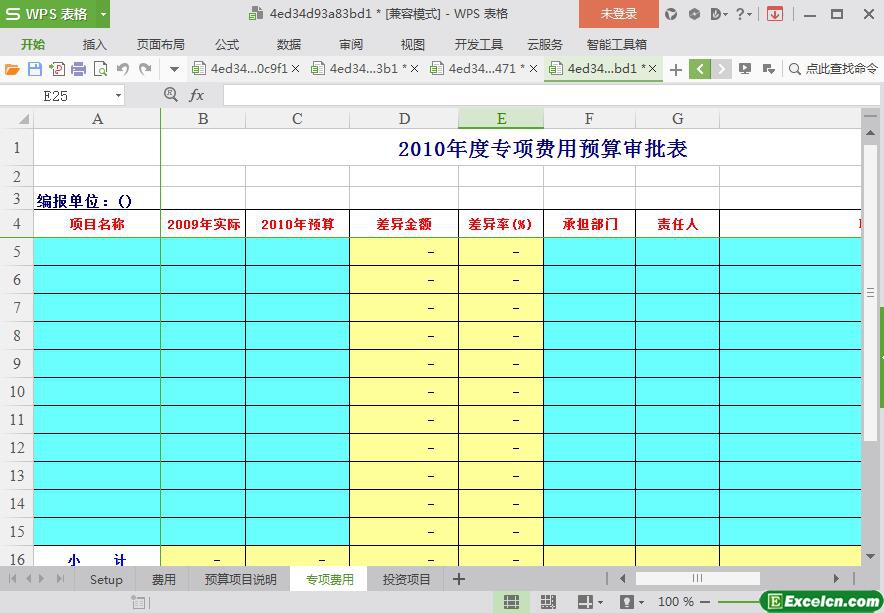Click the Open folder icon in toolbar
The width and height of the screenshot is (884, 613).
coord(12,69)
